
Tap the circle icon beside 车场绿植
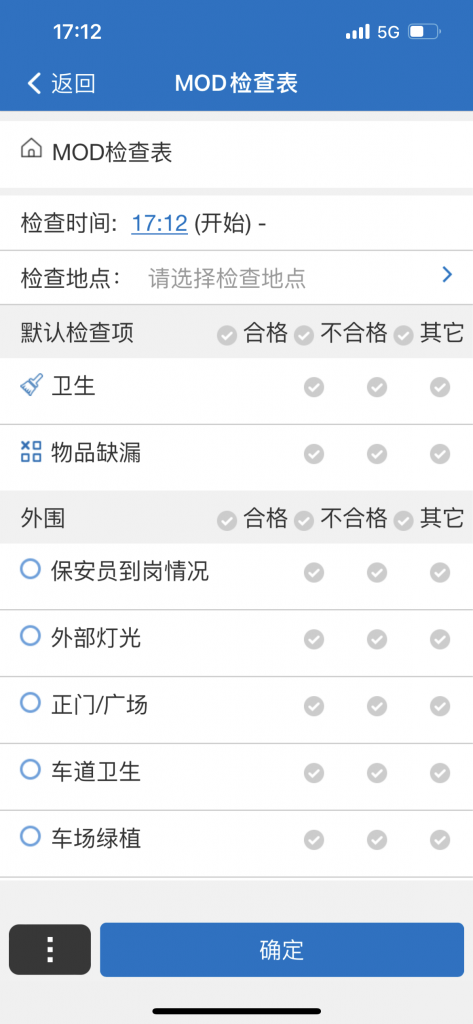31,836
